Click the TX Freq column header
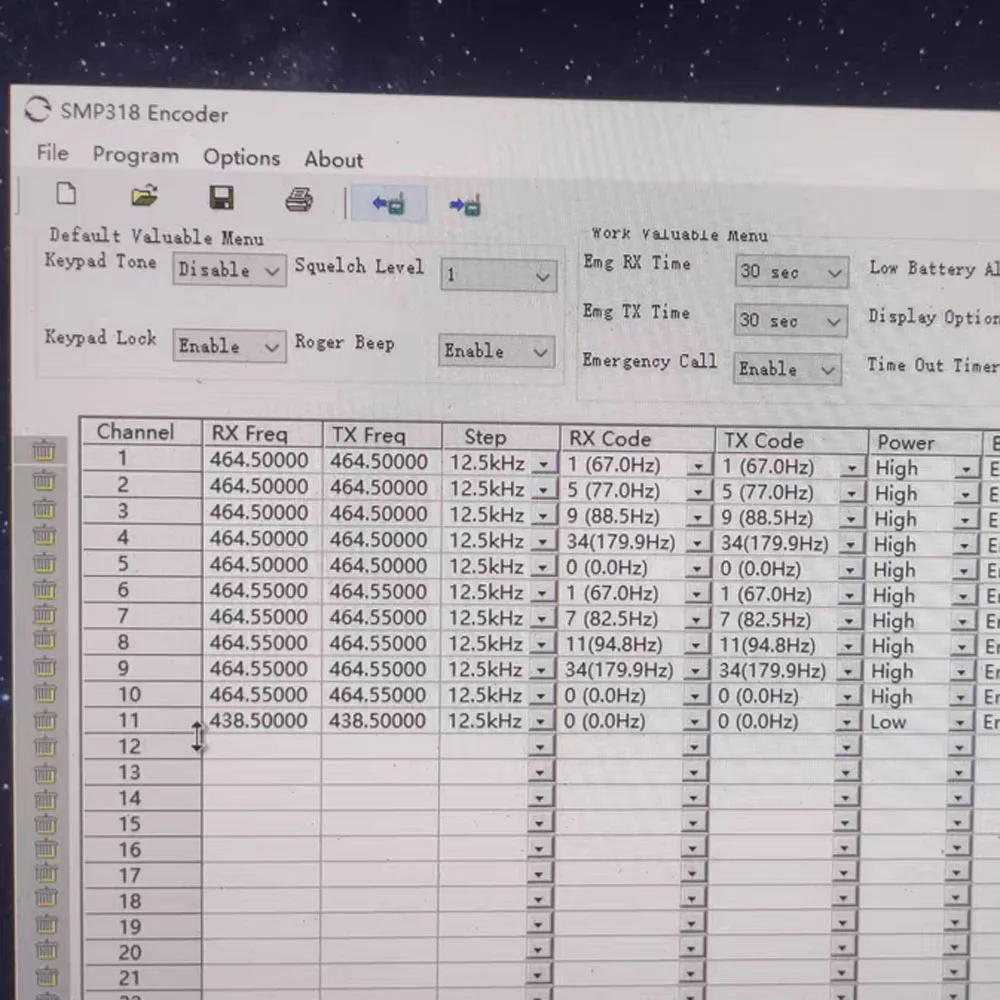The image size is (1000, 1000). tap(381, 435)
